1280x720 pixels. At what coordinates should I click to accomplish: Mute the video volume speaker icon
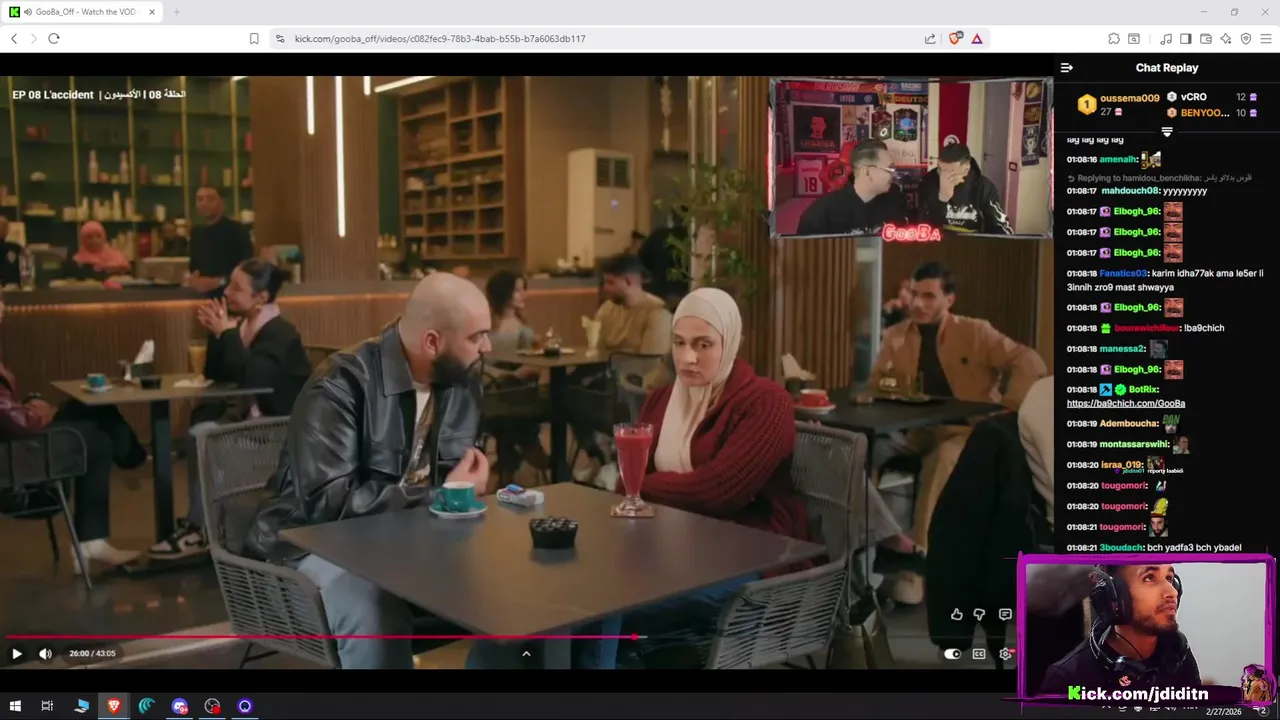click(45, 653)
